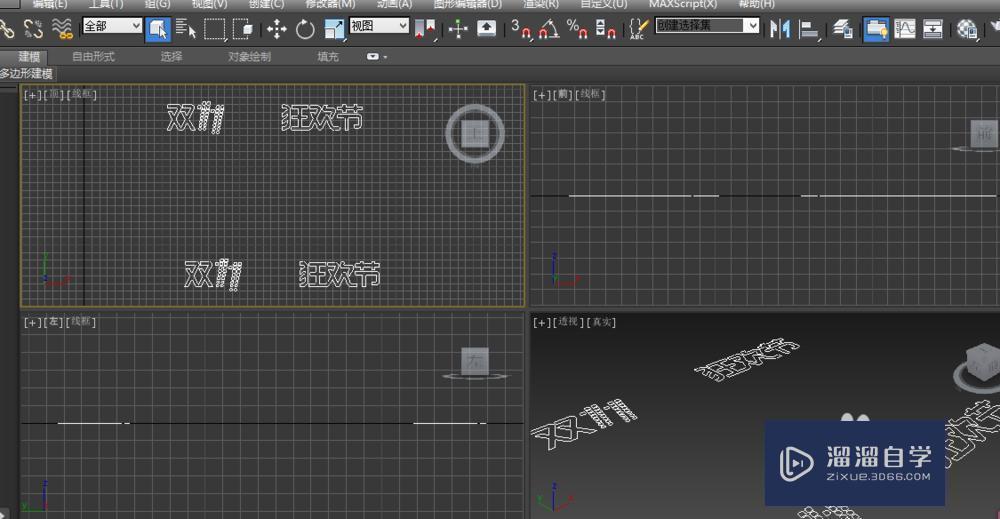
Task: Toggle Window/Crossing selection mode
Action: pyautogui.click(x=243, y=29)
